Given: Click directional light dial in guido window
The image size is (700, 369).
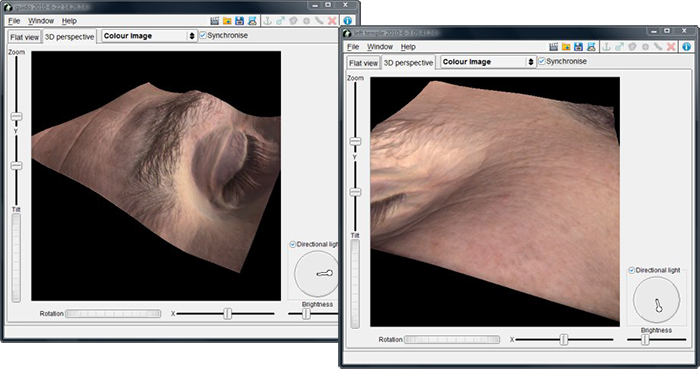Looking at the screenshot, I should pyautogui.click(x=317, y=274).
